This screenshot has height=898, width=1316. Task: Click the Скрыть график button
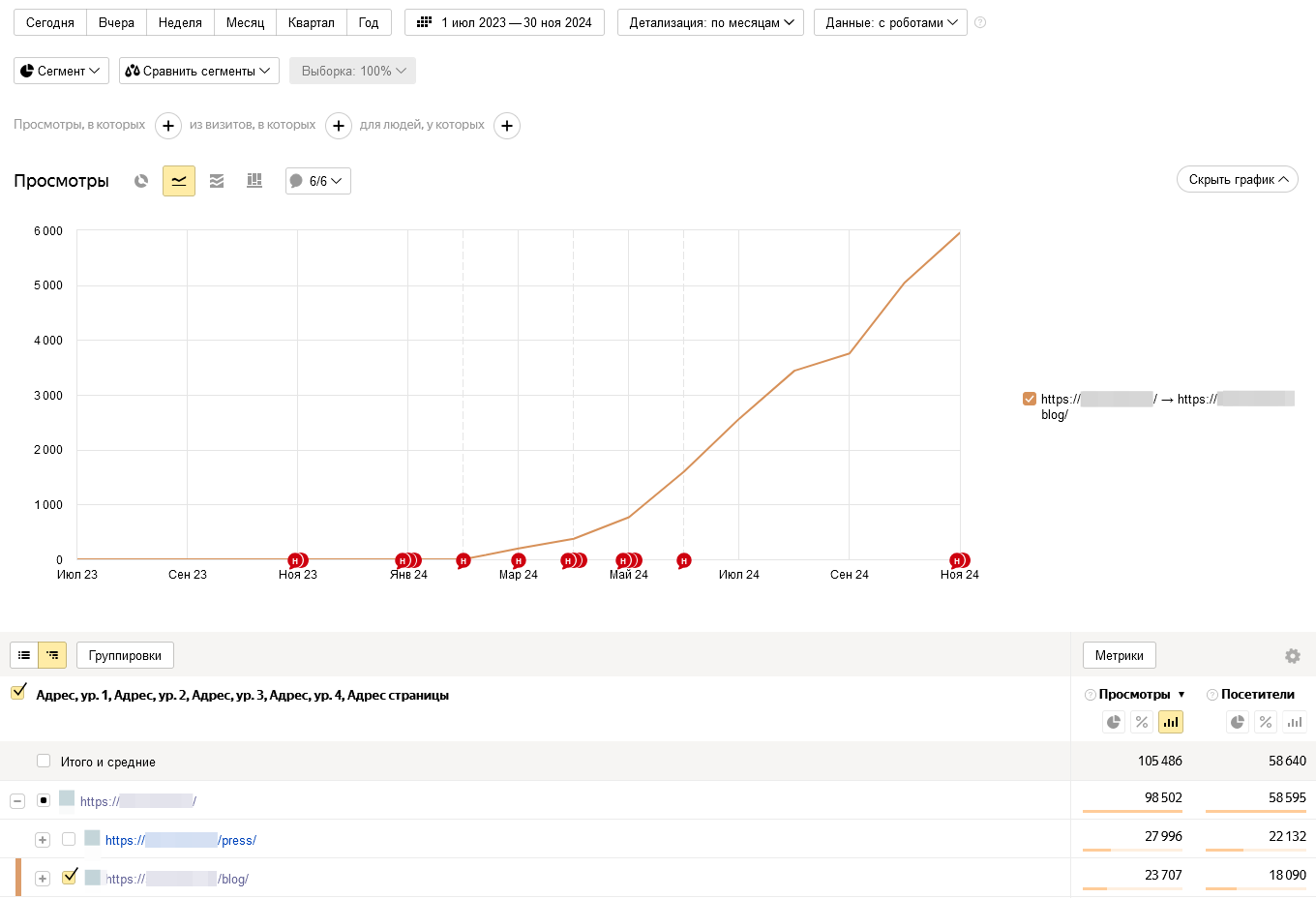click(1237, 180)
